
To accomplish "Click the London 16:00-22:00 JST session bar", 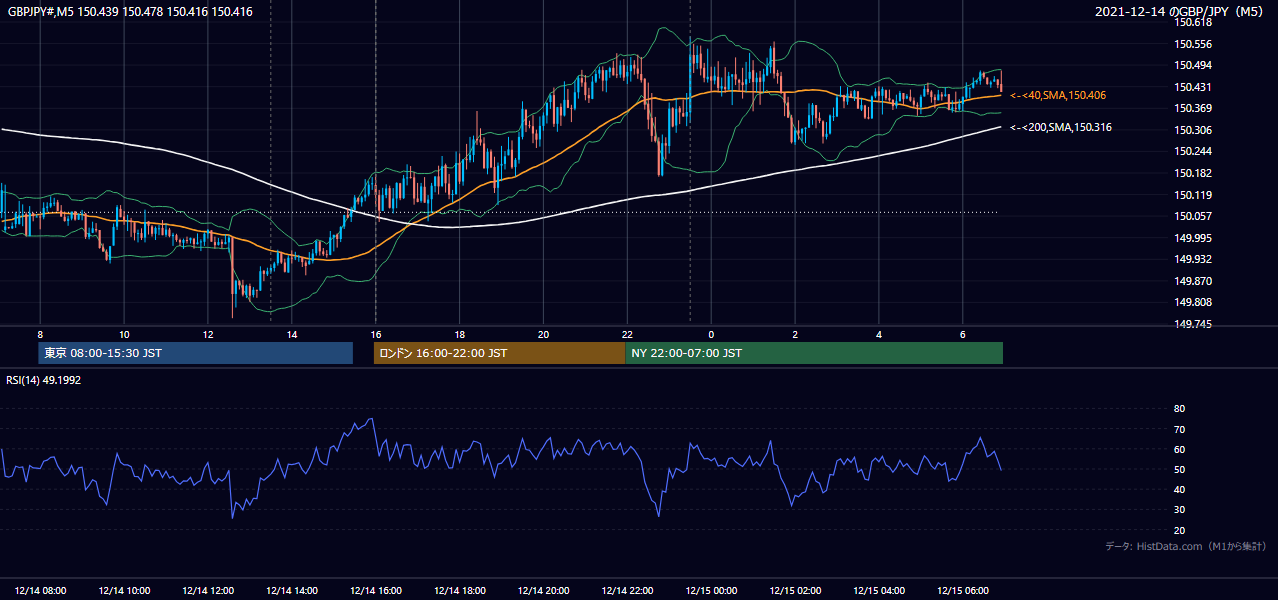I will coord(500,353).
